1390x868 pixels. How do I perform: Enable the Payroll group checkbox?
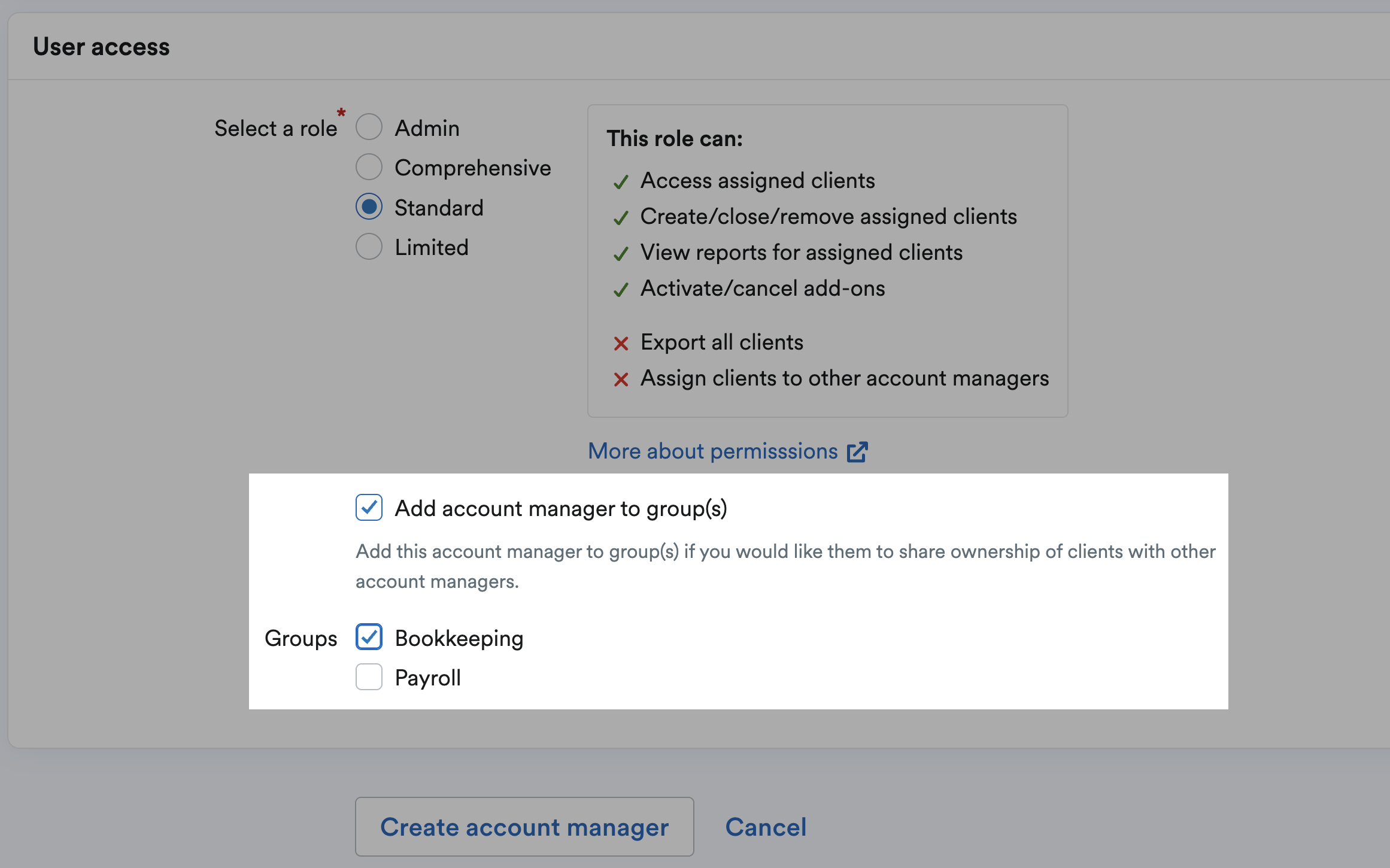(369, 677)
